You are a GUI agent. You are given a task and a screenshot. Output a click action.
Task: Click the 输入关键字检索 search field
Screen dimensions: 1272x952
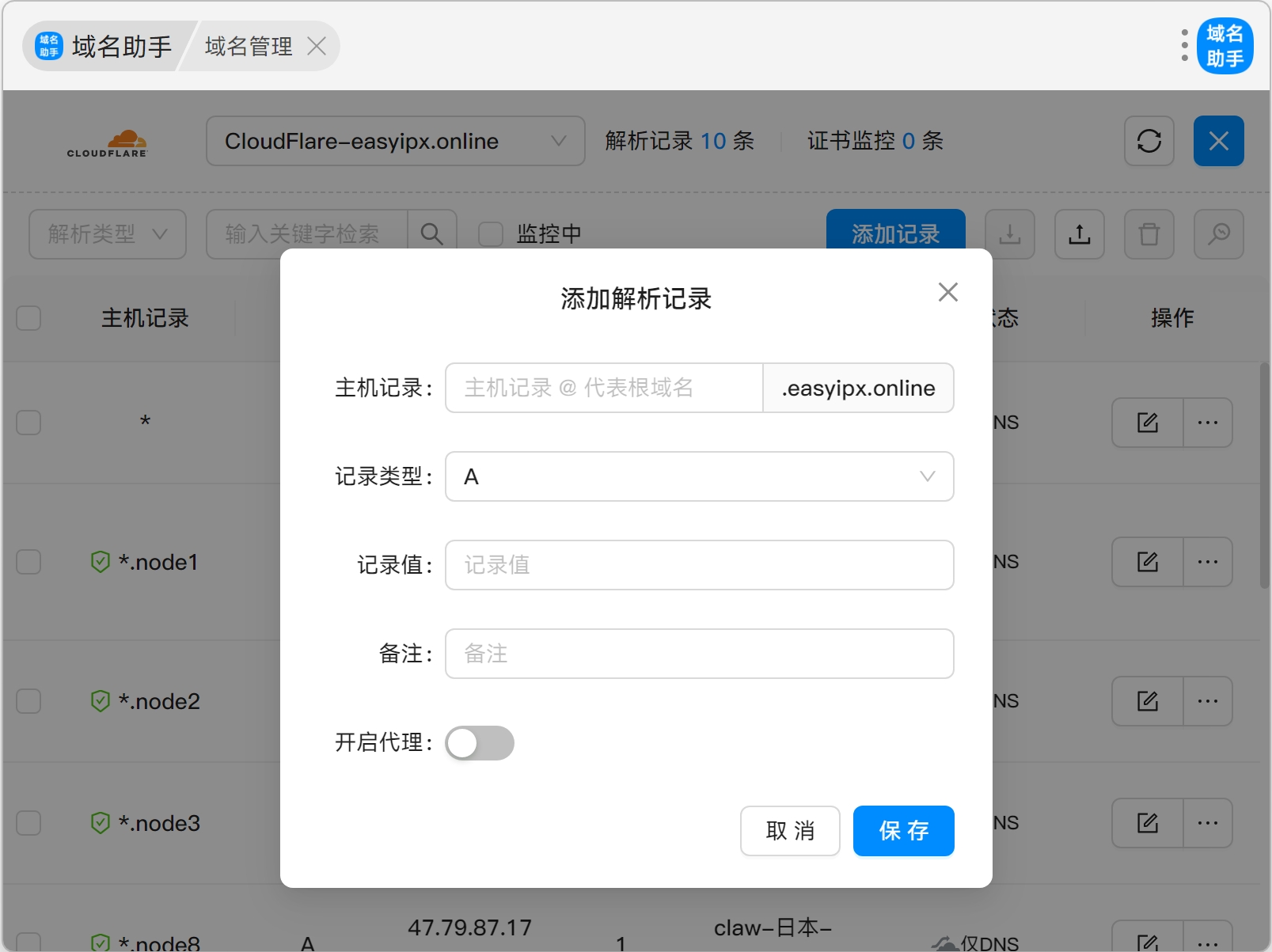coord(307,234)
